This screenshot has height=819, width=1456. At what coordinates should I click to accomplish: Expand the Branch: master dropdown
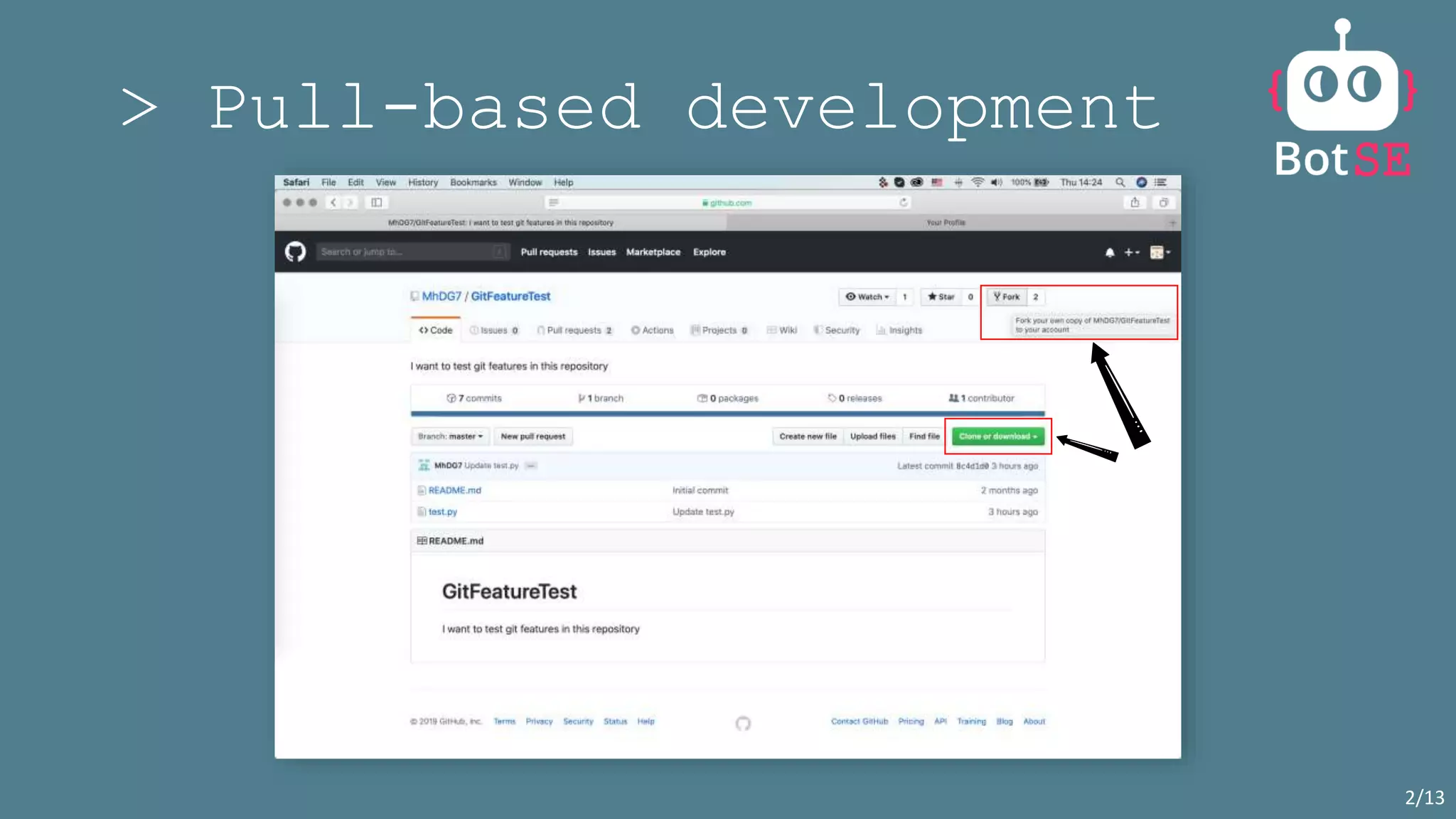pyautogui.click(x=450, y=437)
